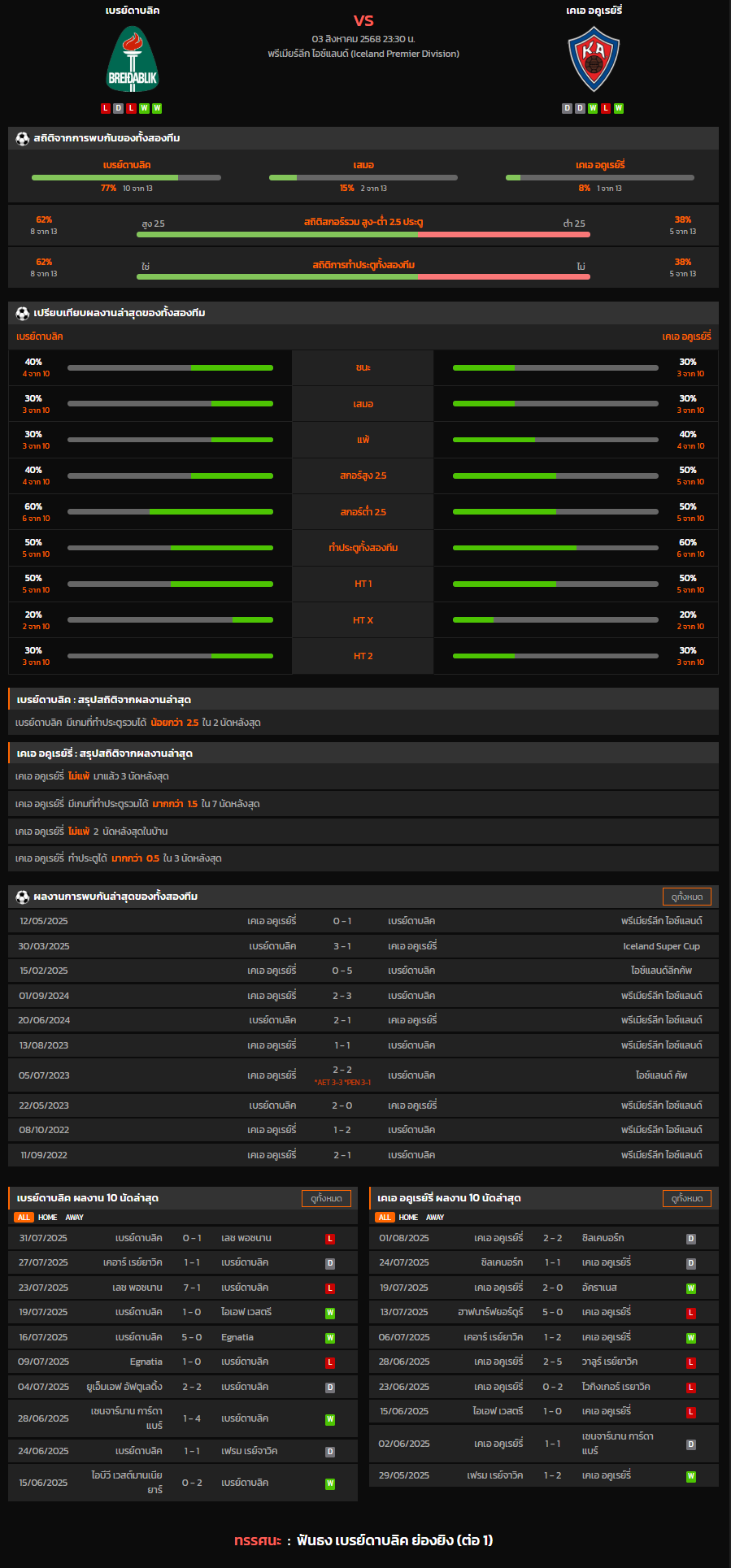The width and height of the screenshot is (731, 1568).
Task: Click the W badge for 29/05/2025 KA match
Action: tap(691, 1476)
